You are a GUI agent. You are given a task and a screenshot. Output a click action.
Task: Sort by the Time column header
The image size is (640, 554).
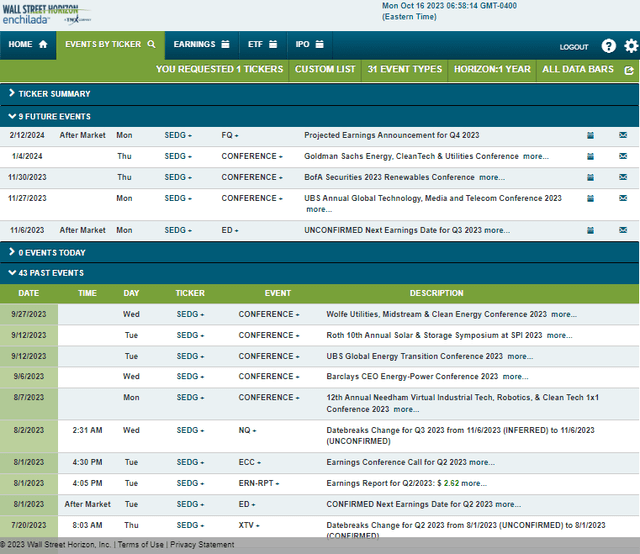click(x=87, y=293)
